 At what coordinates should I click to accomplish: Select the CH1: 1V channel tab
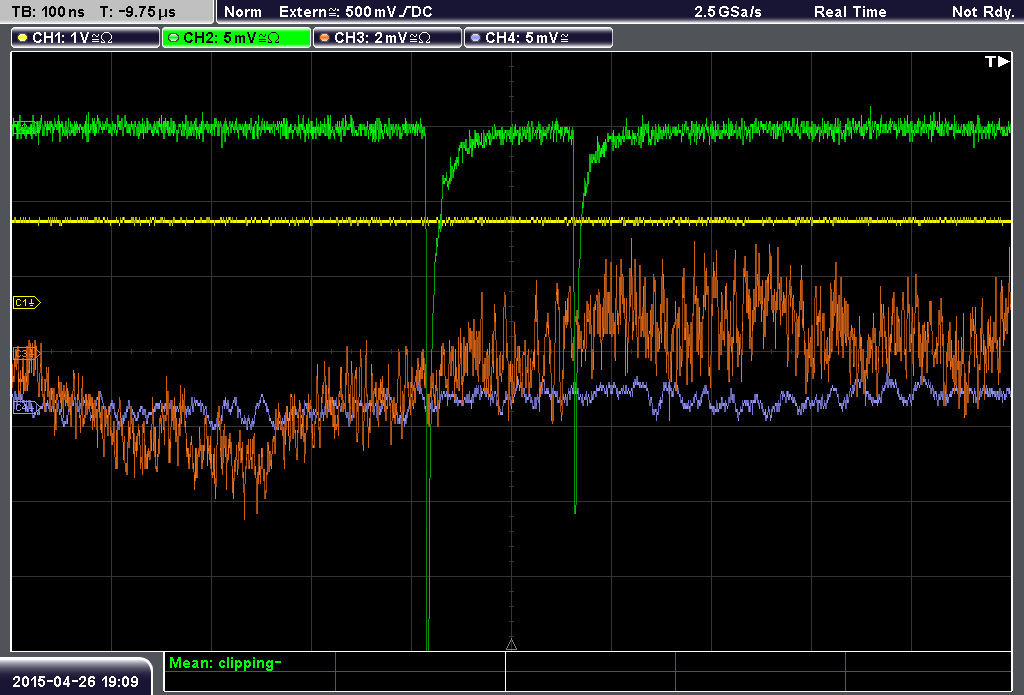coord(86,38)
